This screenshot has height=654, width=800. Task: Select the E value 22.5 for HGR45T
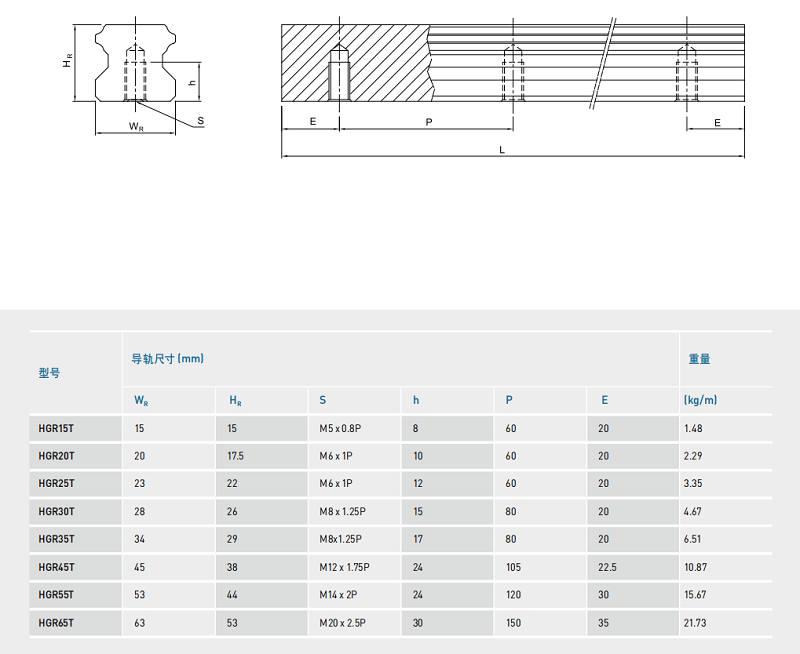[x=607, y=567]
